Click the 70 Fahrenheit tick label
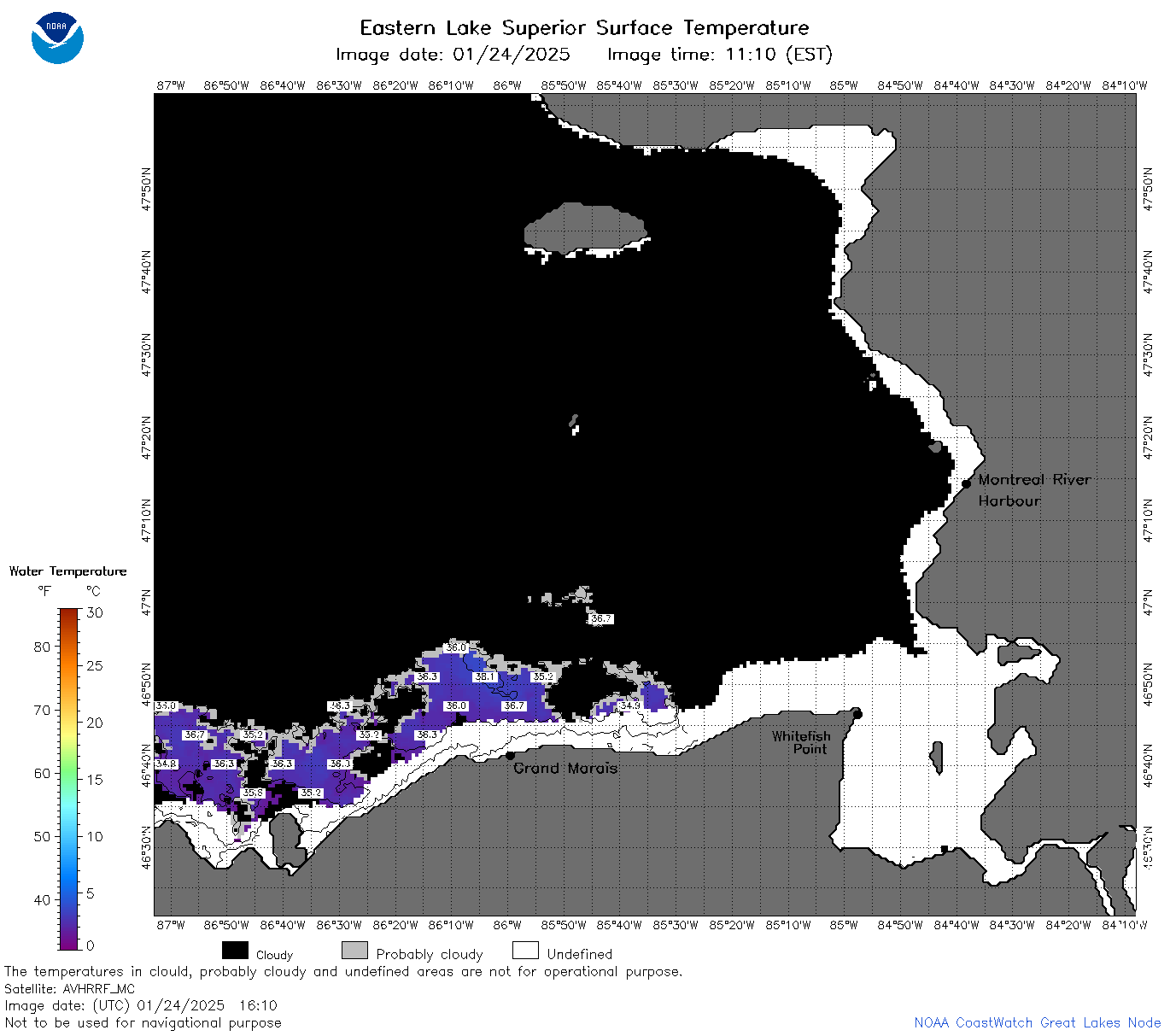This screenshot has height=1036, width=1170. (x=42, y=710)
